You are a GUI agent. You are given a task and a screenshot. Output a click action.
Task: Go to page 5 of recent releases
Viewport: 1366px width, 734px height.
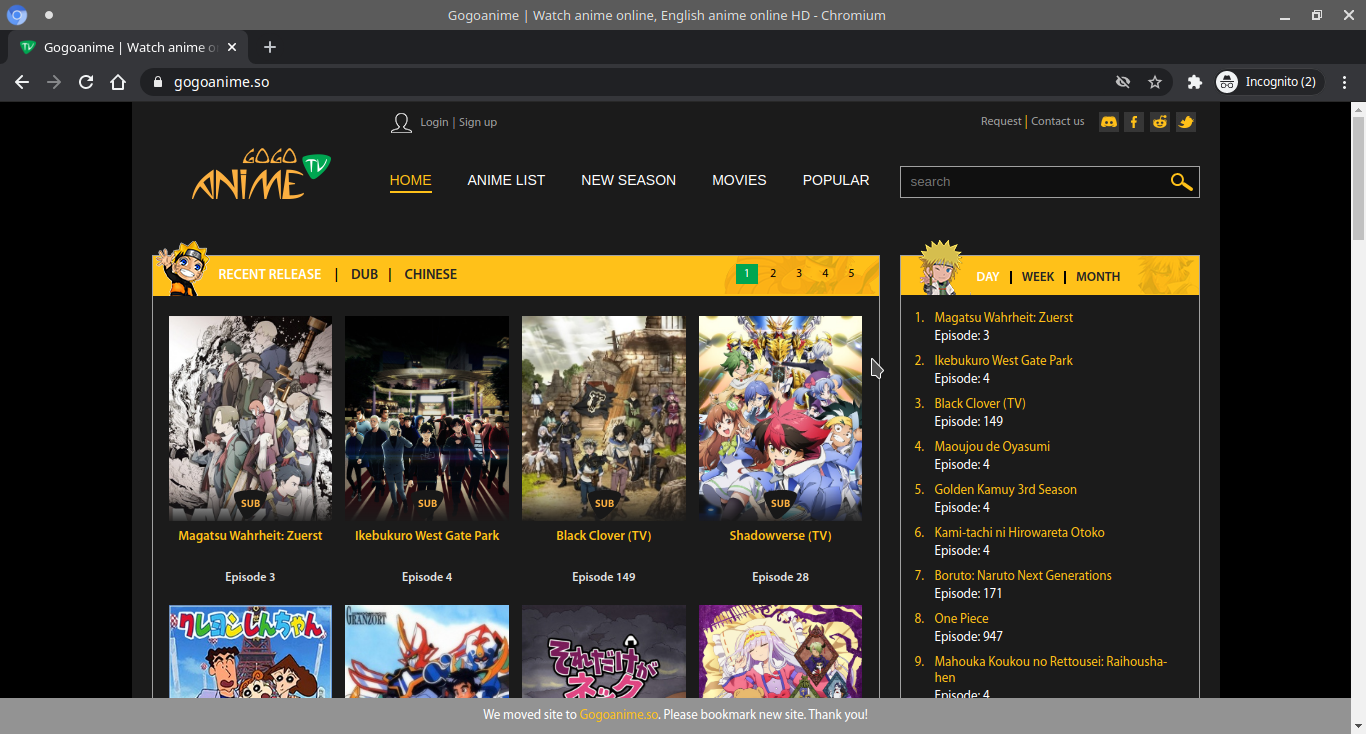(x=851, y=273)
